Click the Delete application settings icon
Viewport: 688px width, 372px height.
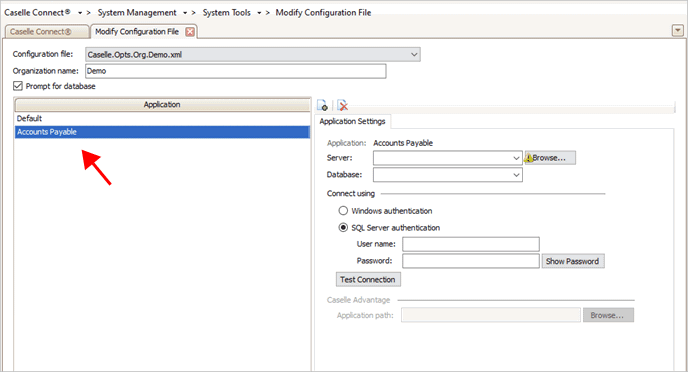342,105
